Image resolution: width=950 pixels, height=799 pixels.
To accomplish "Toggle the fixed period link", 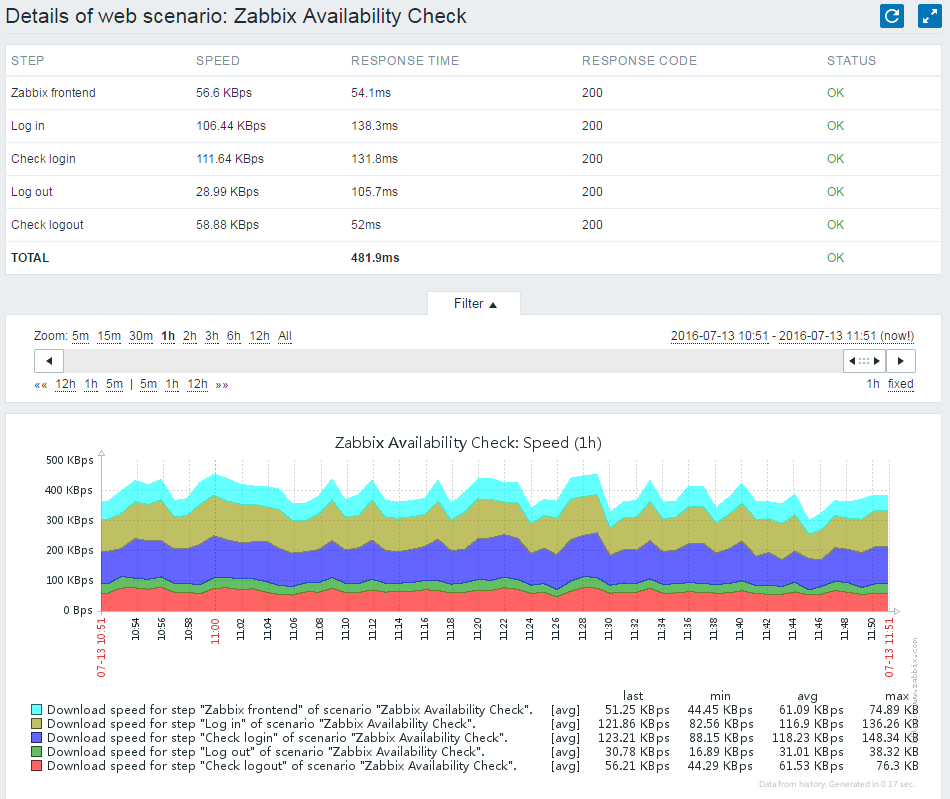I will 900,384.
